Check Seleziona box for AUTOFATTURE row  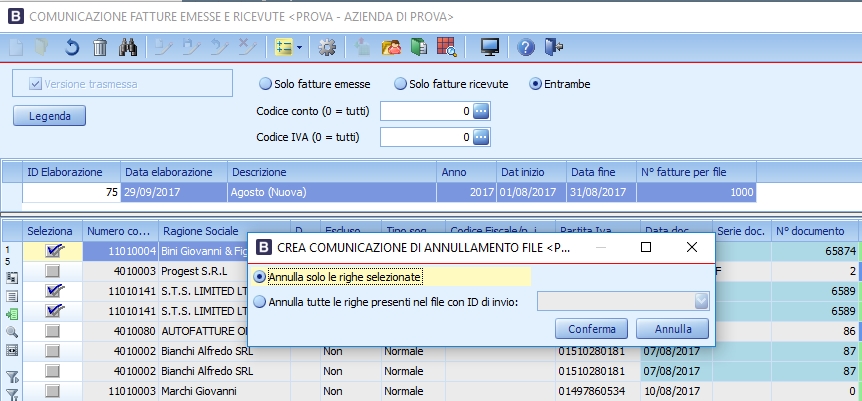(x=53, y=331)
